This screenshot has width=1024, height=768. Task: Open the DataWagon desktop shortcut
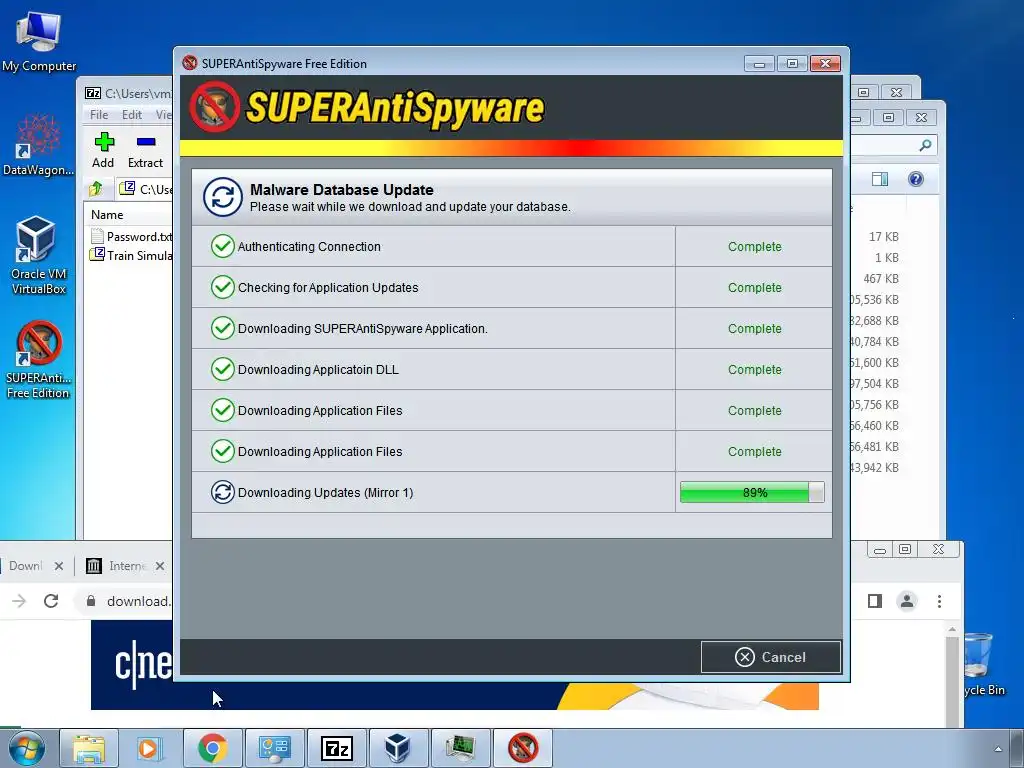click(x=39, y=145)
